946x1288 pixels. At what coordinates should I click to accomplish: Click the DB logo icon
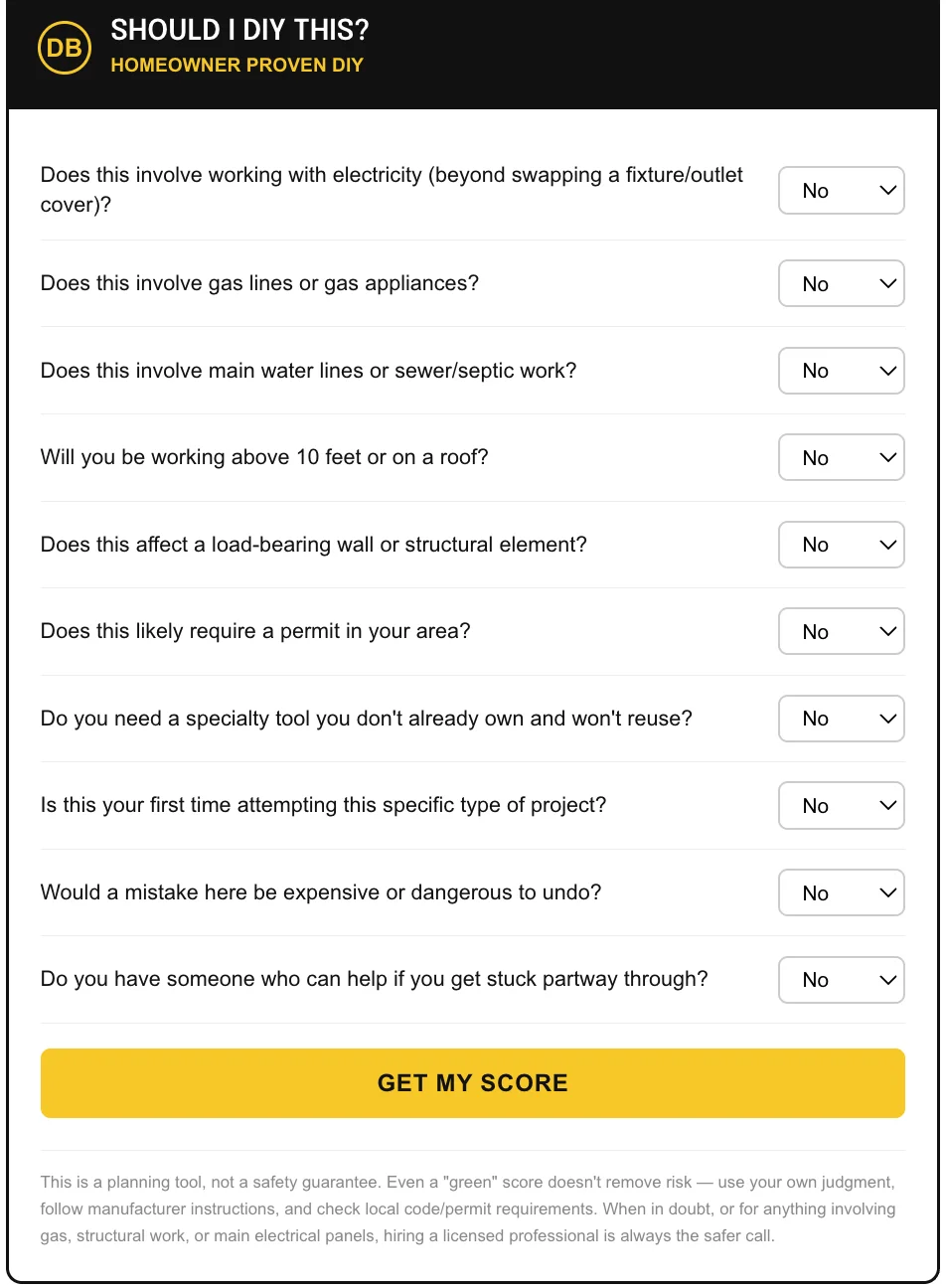click(x=65, y=47)
